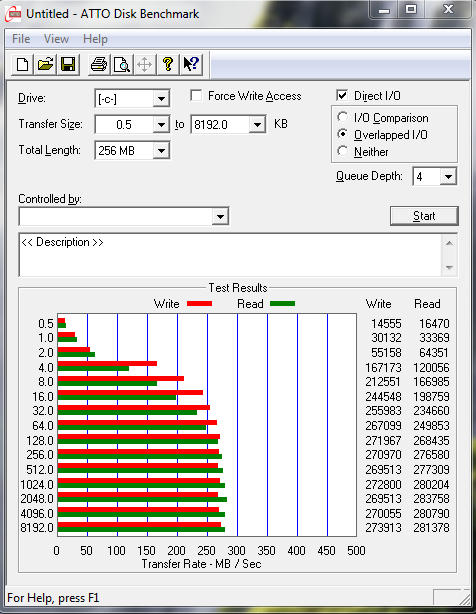Expand the Queue Depth dropdown

[448, 177]
